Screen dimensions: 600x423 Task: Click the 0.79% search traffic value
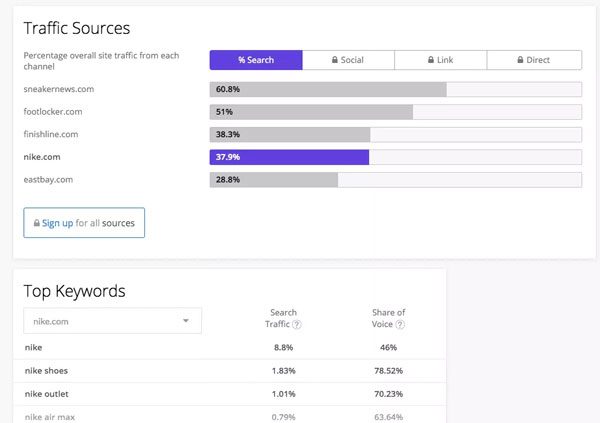tap(284, 417)
